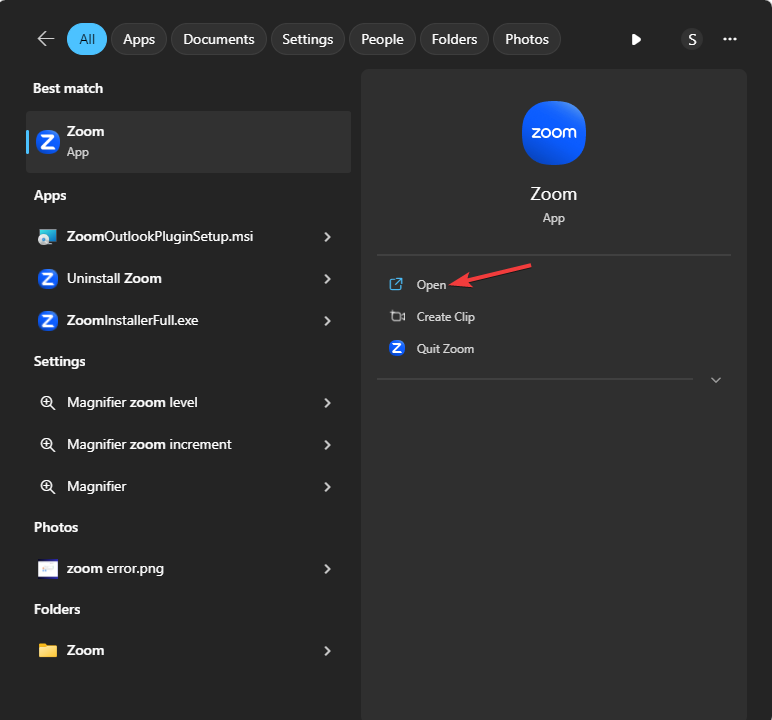Choose Quit Zoom action
The image size is (772, 720).
[445, 349]
